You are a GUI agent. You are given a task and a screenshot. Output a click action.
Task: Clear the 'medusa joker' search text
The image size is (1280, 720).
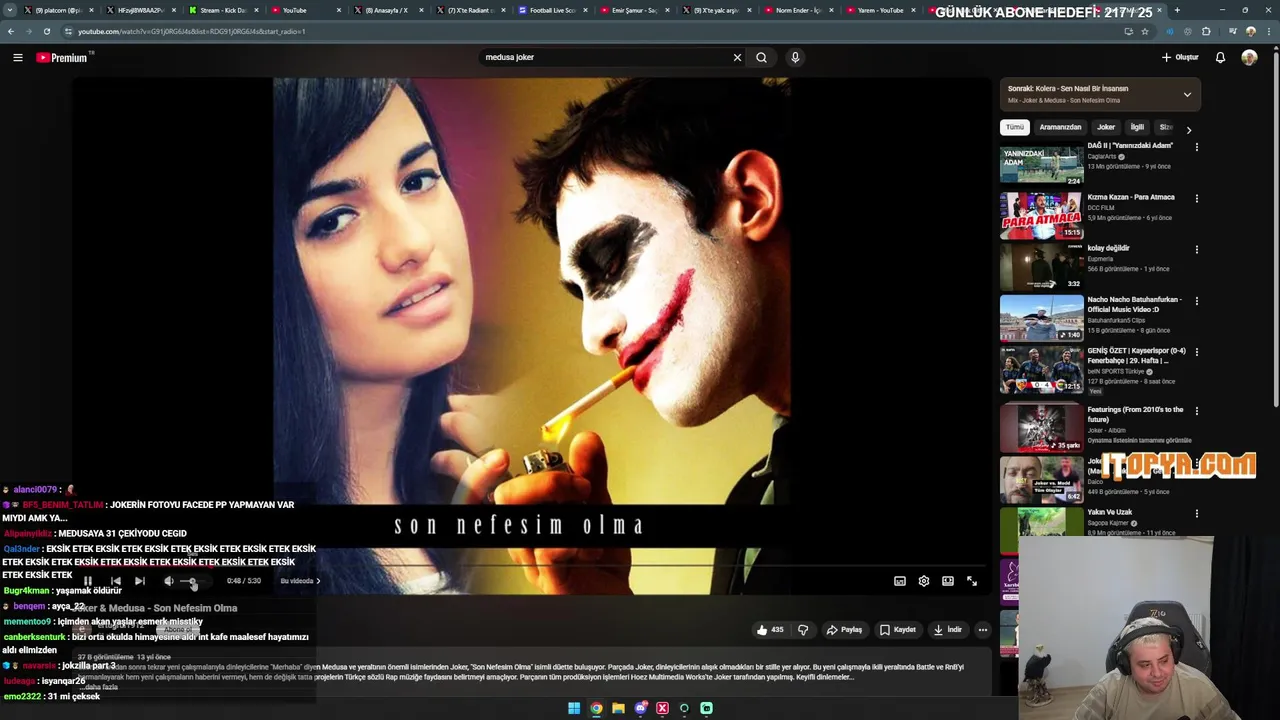coord(737,57)
